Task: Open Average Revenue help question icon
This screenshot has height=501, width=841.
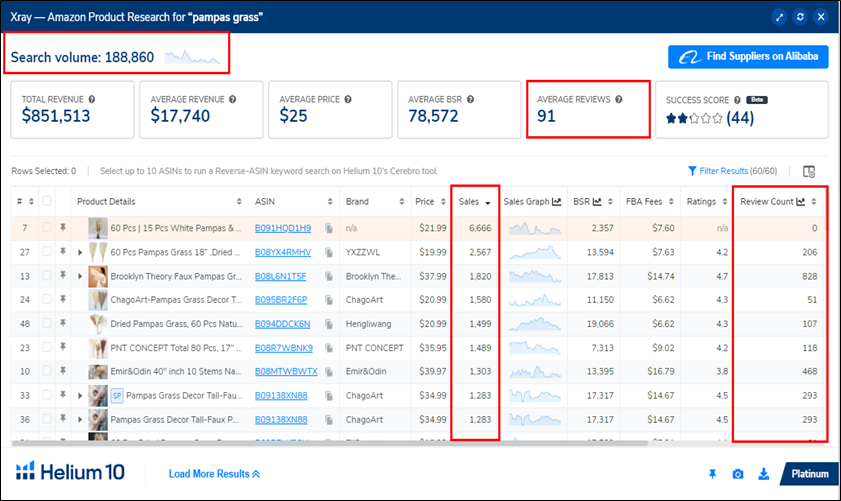Action: point(232,99)
